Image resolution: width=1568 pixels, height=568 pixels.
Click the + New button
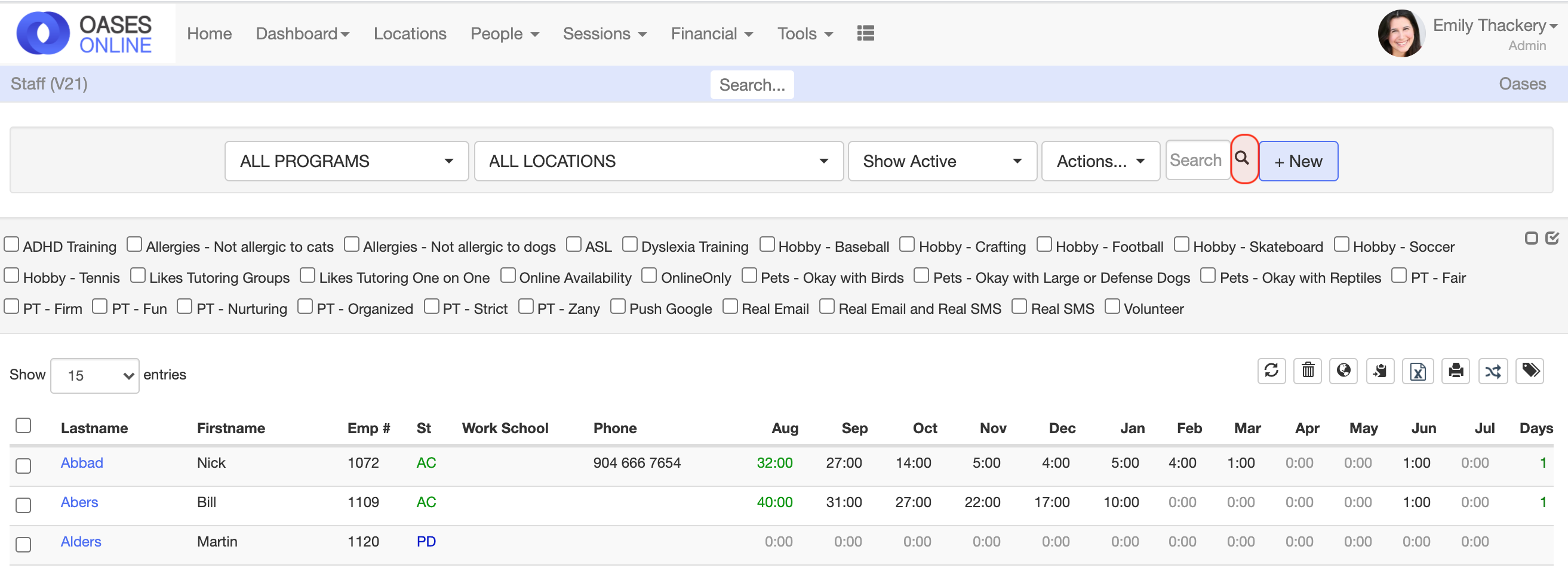click(1298, 161)
